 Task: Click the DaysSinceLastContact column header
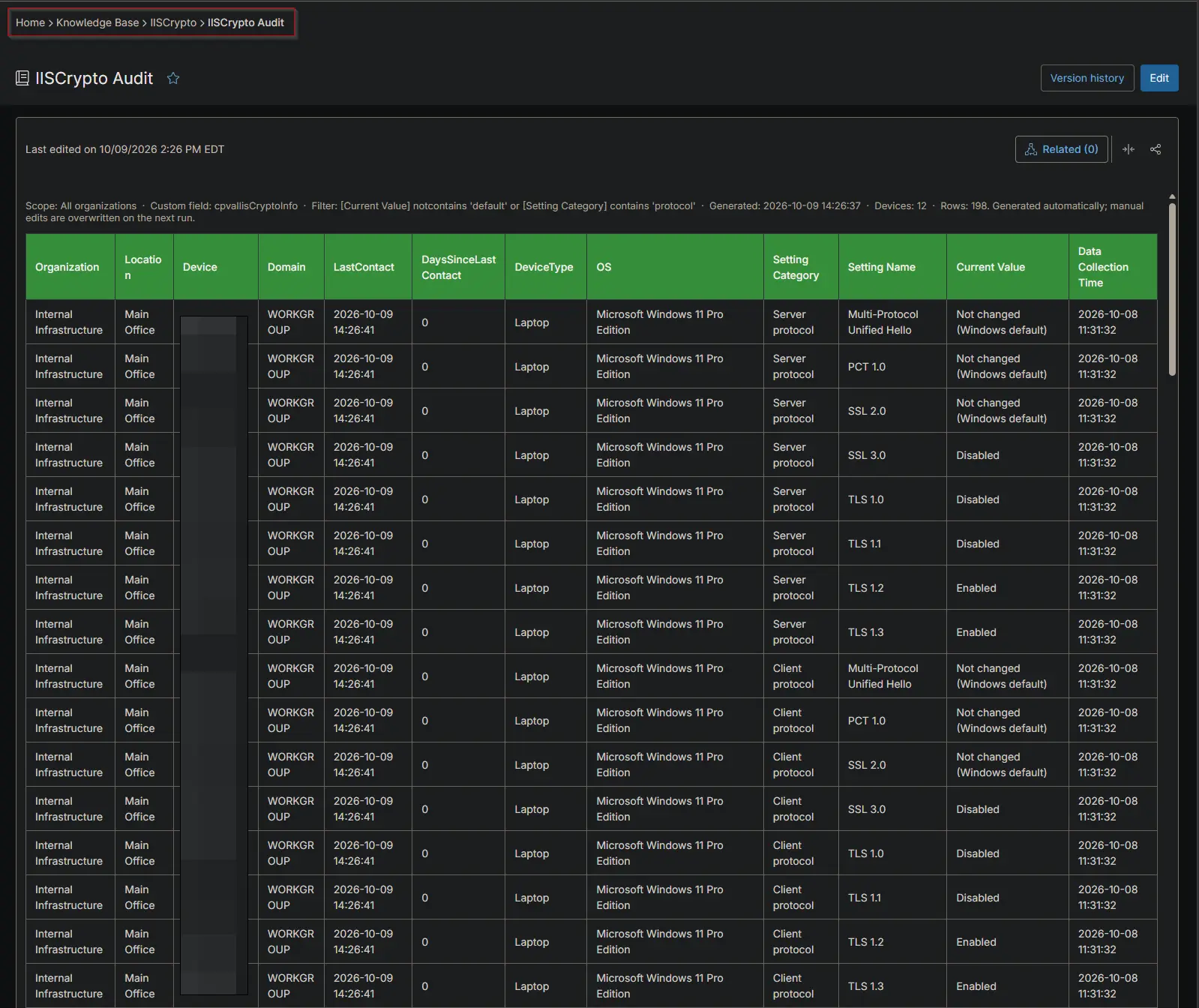point(458,267)
